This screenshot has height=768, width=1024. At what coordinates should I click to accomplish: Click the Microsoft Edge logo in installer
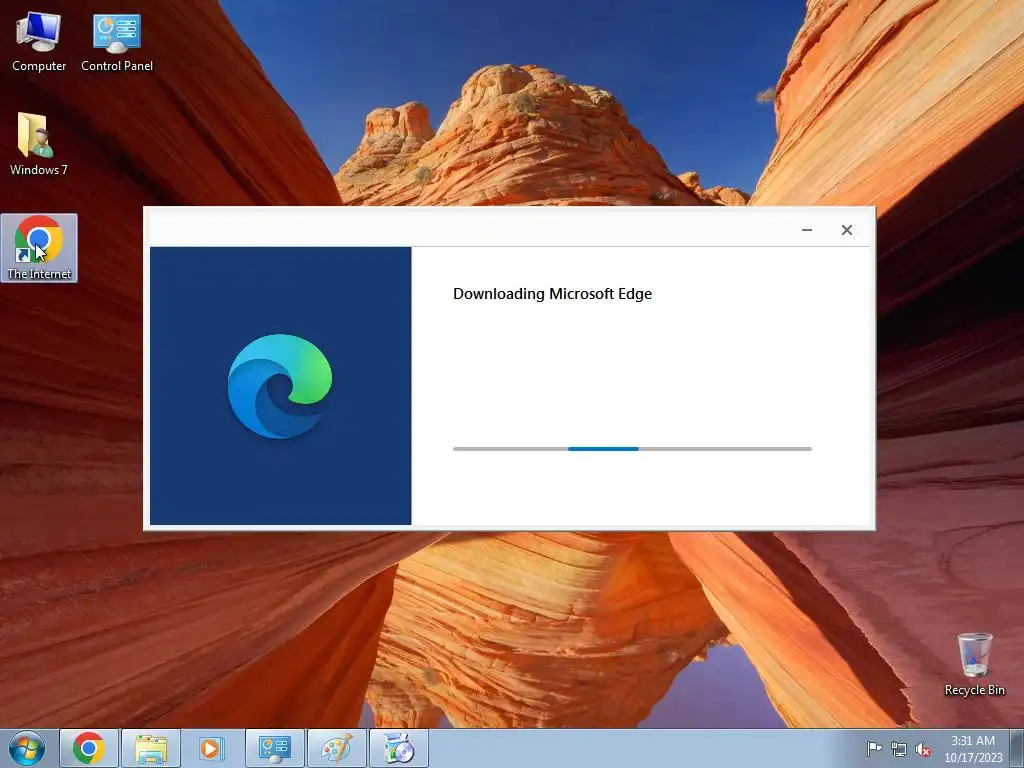(280, 385)
